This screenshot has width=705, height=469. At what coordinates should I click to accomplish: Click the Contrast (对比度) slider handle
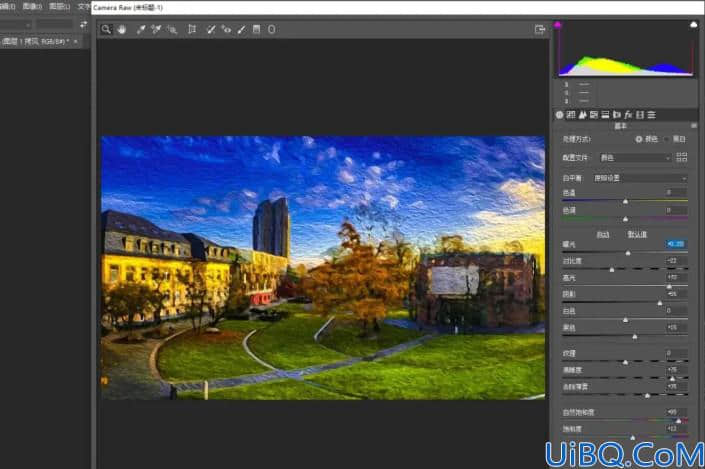pyautogui.click(x=611, y=270)
